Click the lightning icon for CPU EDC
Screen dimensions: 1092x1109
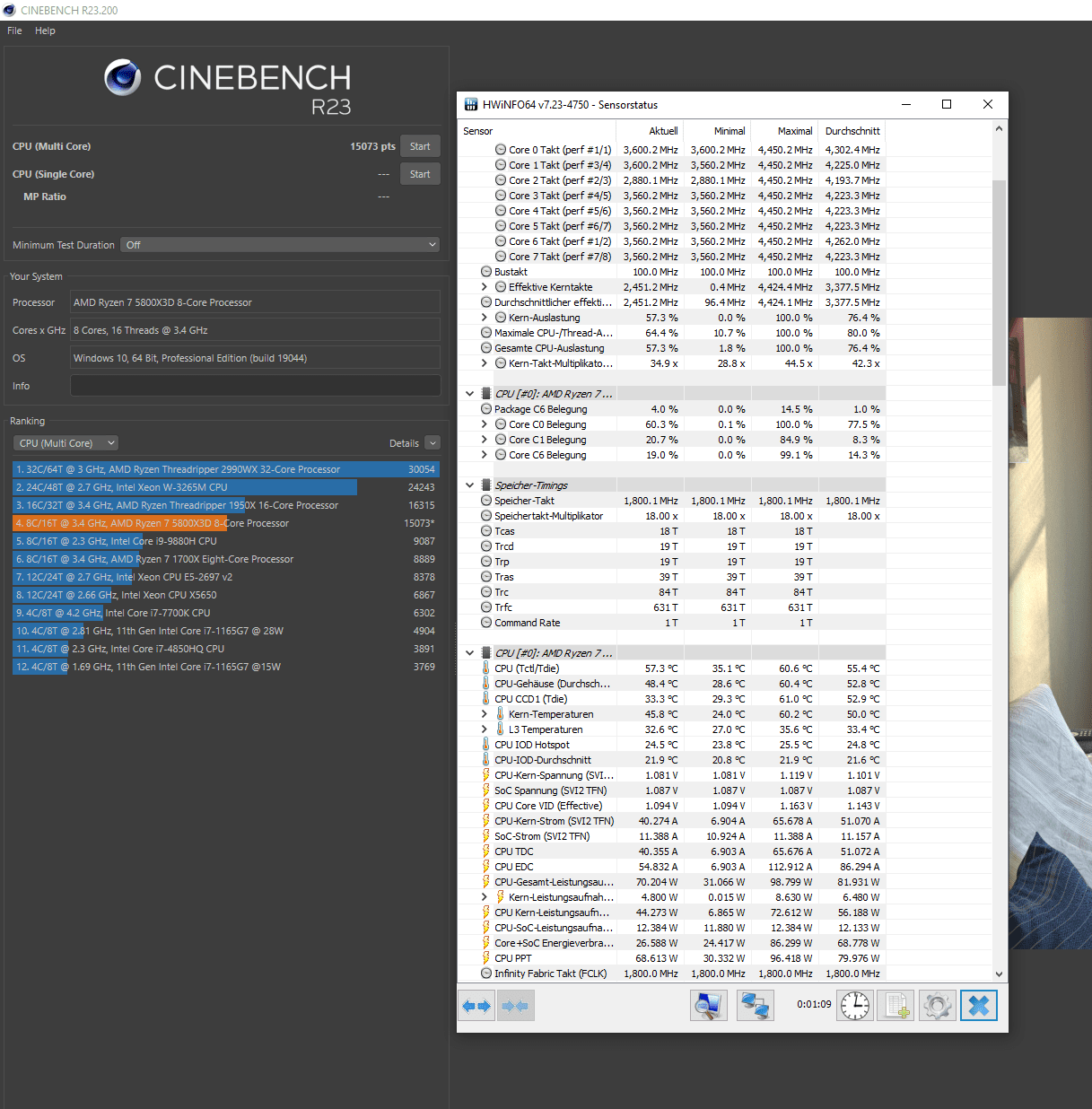pyautogui.click(x=486, y=867)
